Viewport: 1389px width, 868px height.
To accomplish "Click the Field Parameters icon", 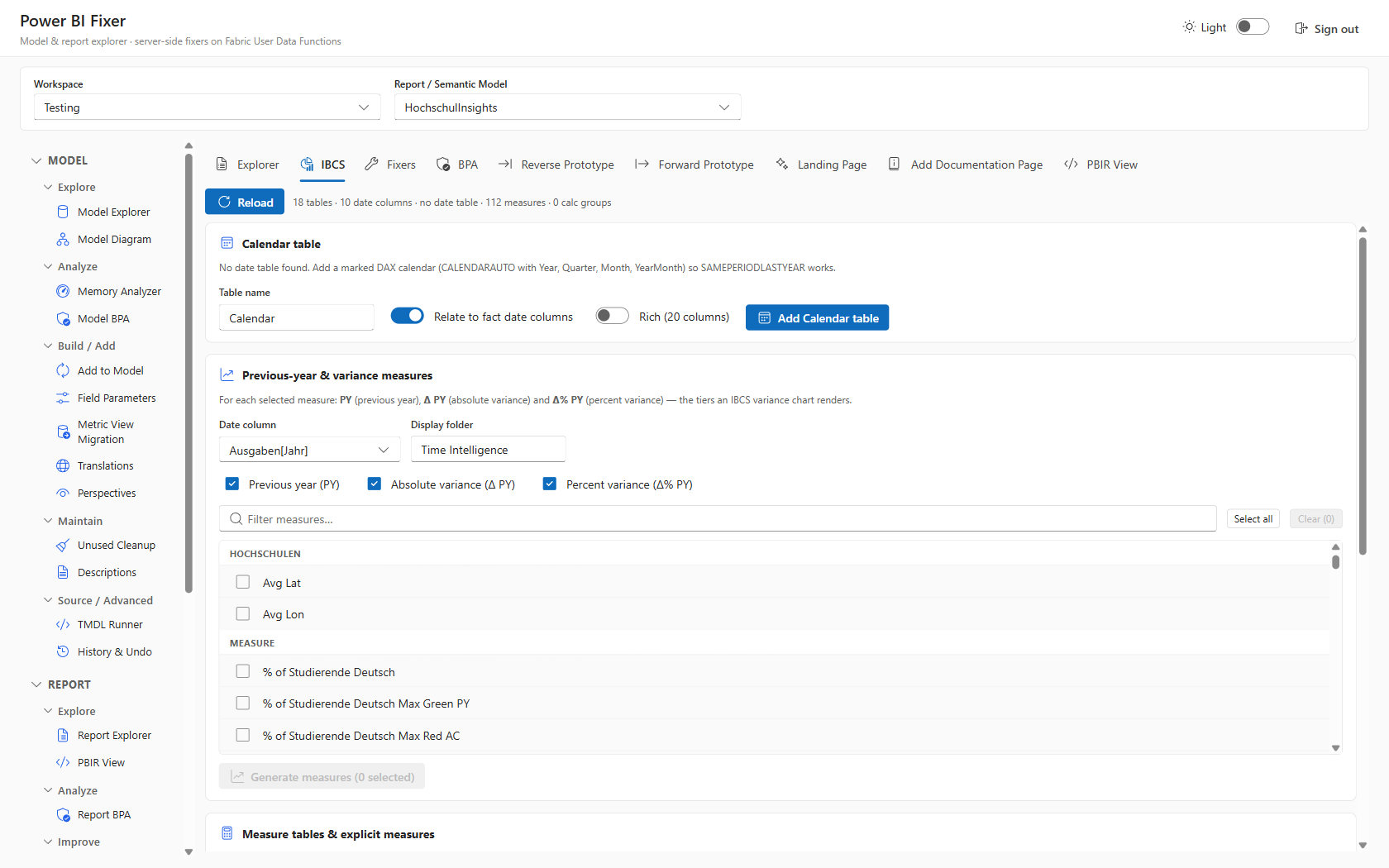I will tap(63, 398).
